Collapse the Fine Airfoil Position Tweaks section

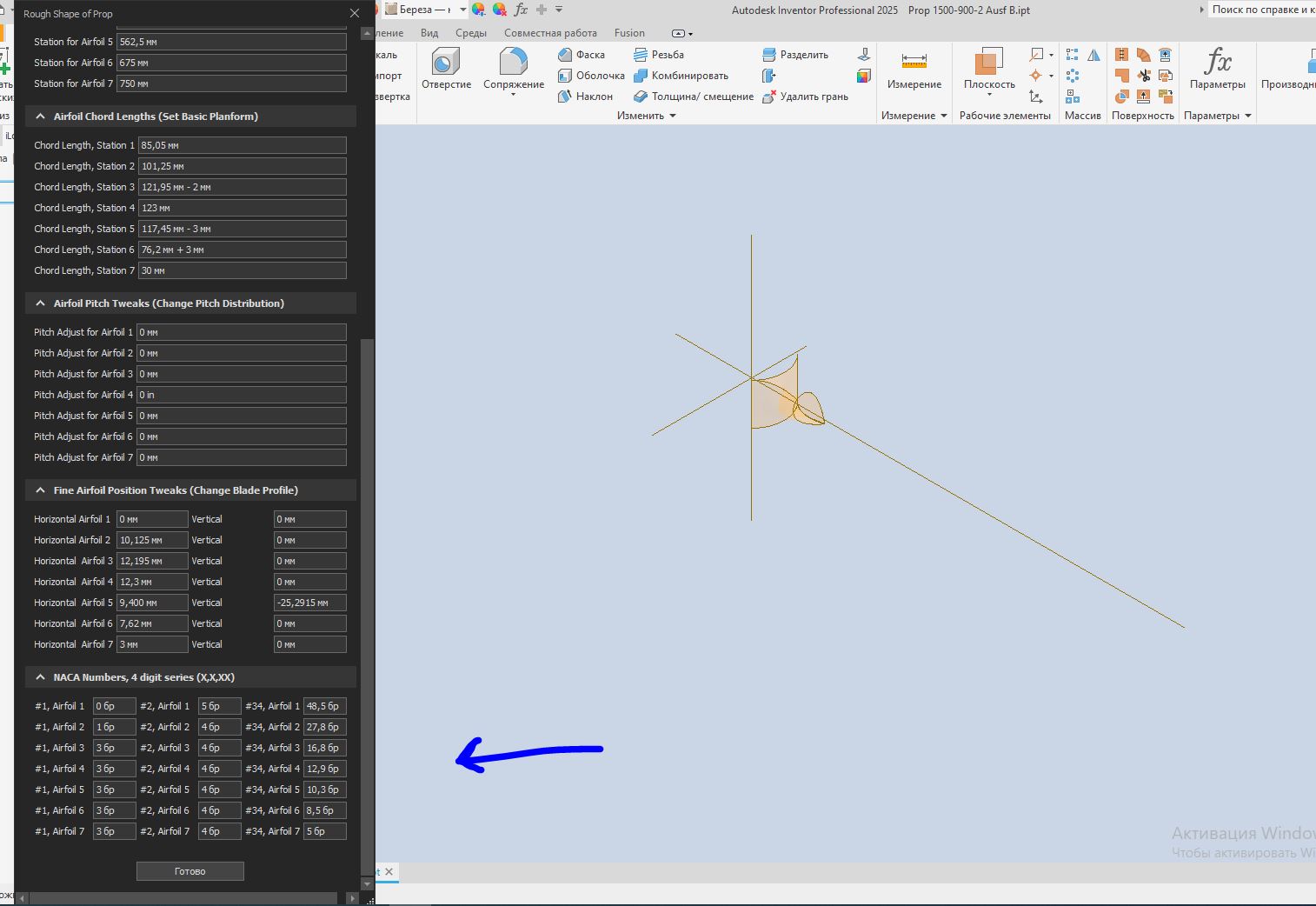(40, 490)
